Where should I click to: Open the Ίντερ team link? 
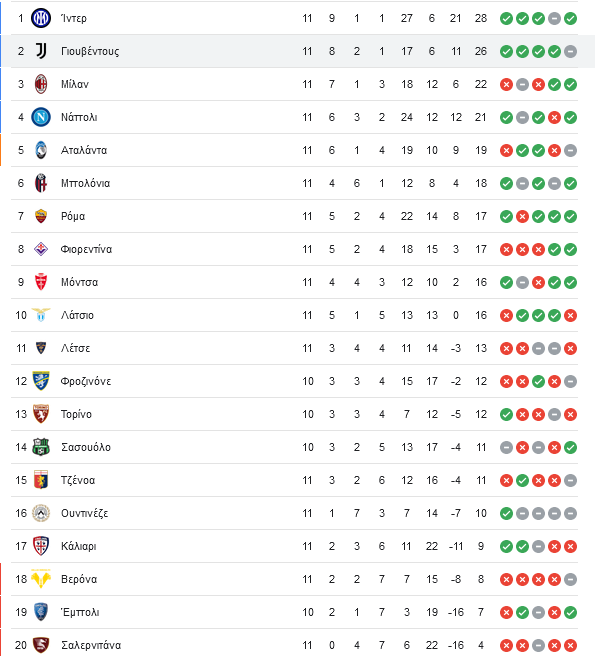tap(74, 18)
